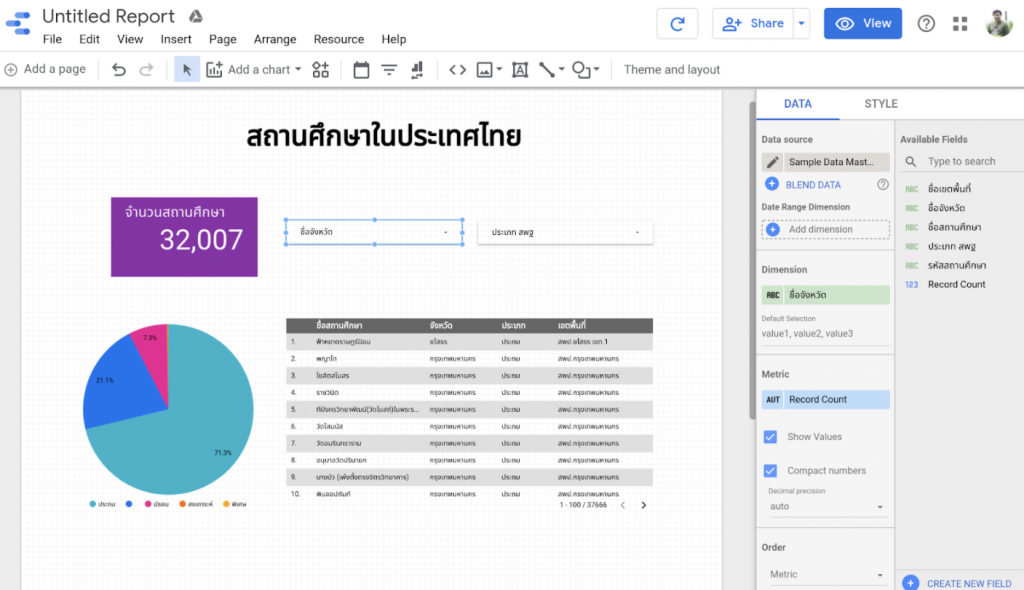Click the Share button

pos(753,24)
